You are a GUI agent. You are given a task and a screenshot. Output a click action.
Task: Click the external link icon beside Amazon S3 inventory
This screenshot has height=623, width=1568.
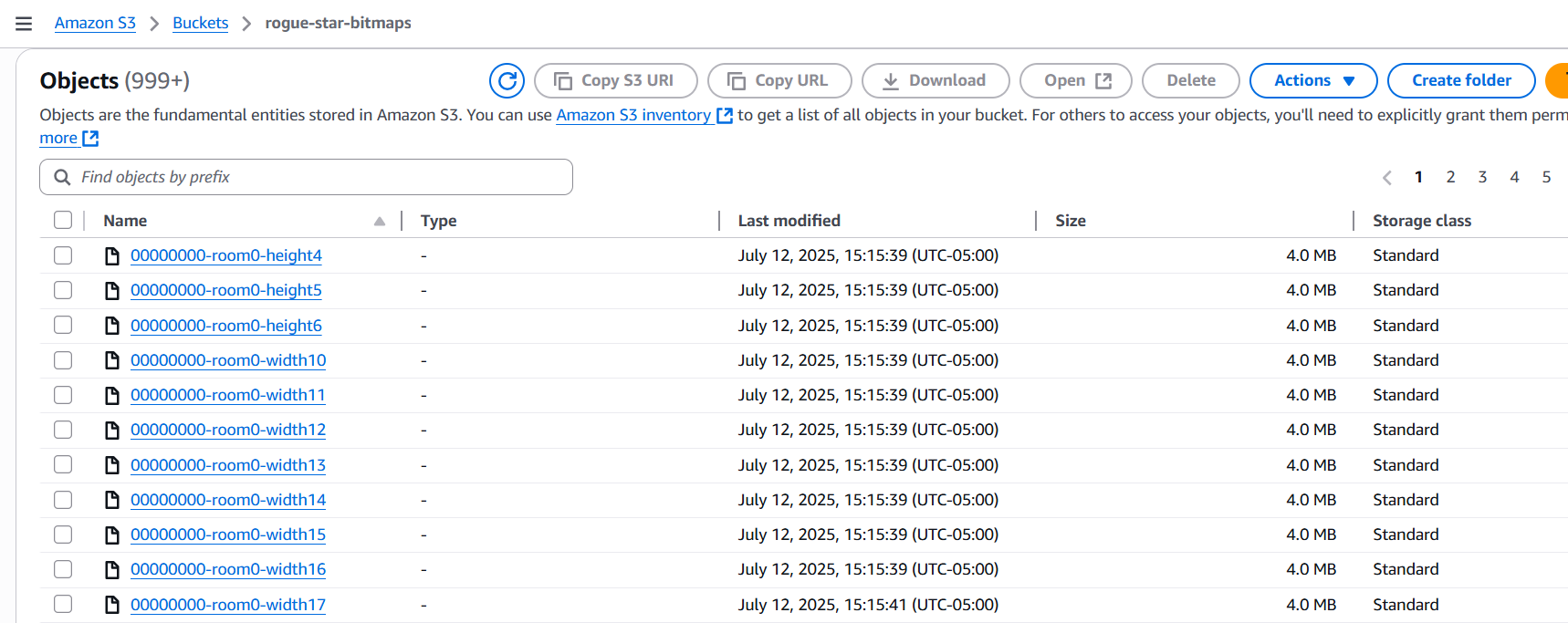725,116
